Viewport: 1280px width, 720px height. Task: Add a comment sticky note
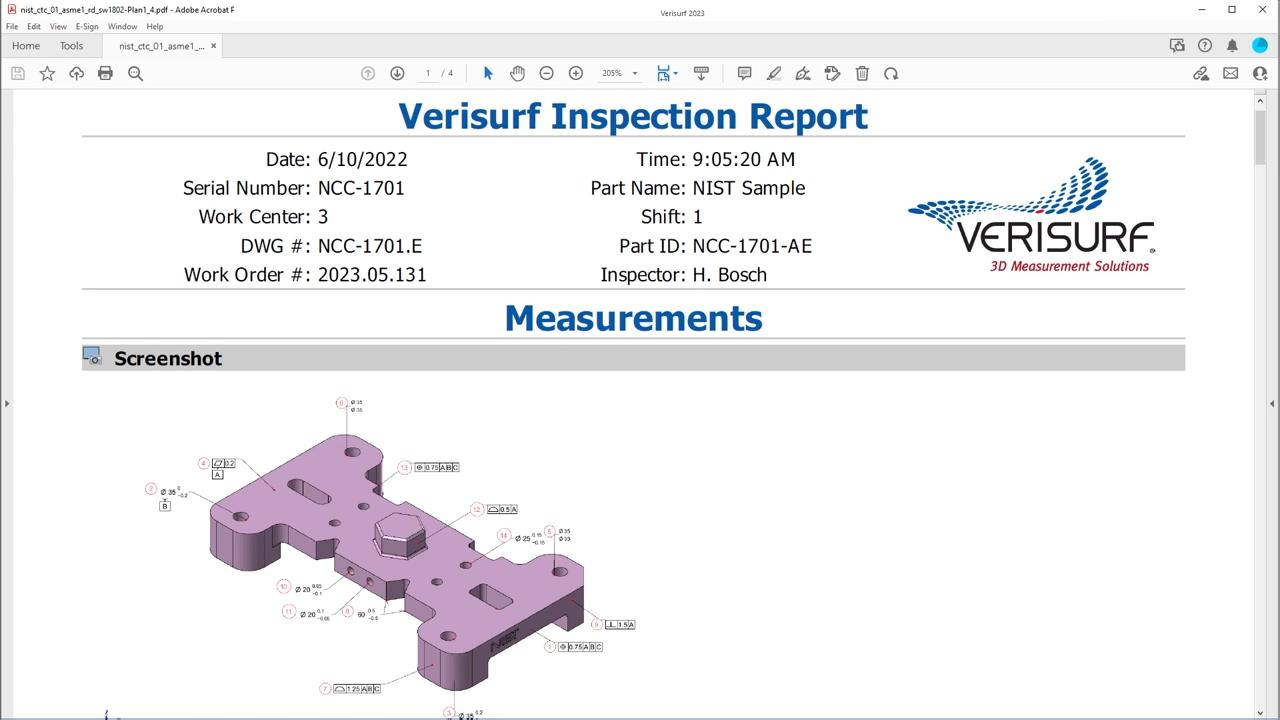click(x=744, y=73)
